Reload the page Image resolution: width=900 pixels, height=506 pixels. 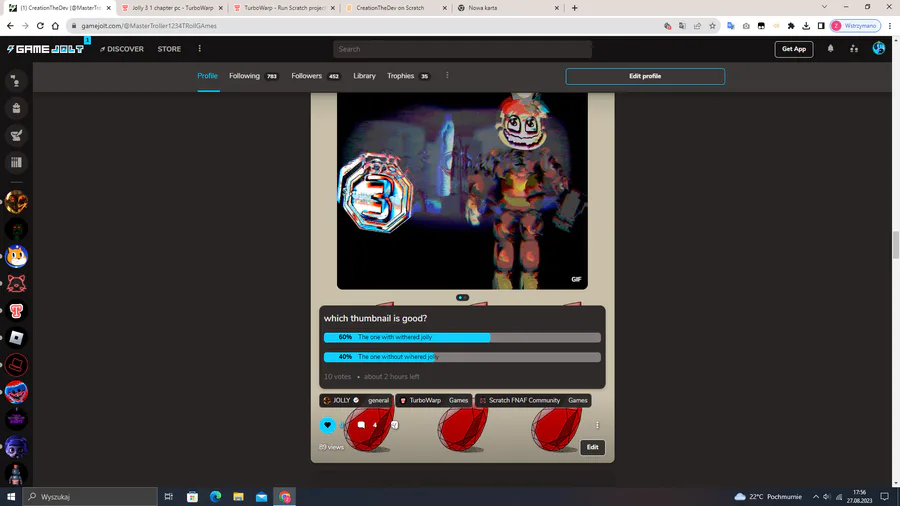click(x=40, y=26)
